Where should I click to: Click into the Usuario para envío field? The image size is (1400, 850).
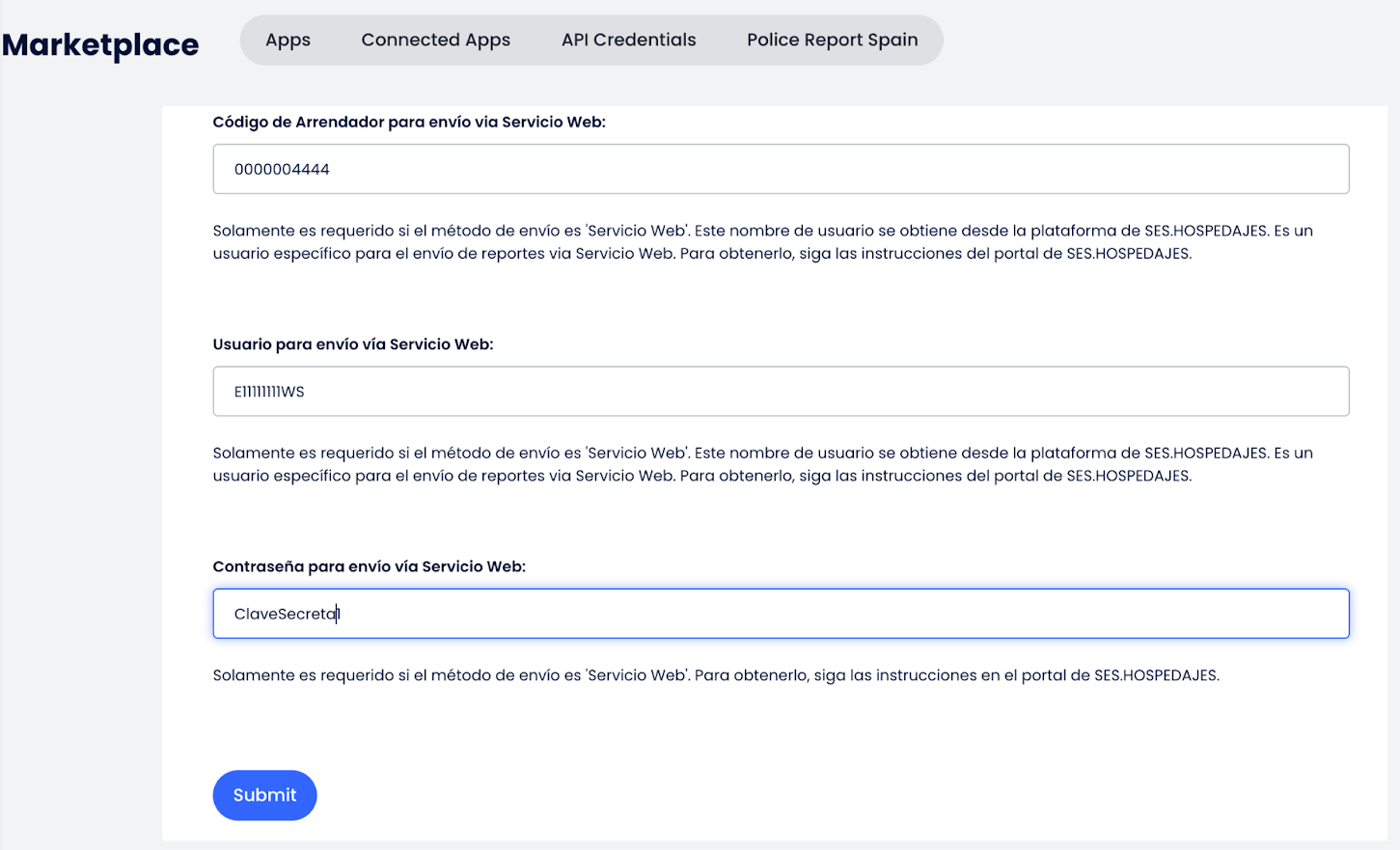pyautogui.click(x=780, y=391)
